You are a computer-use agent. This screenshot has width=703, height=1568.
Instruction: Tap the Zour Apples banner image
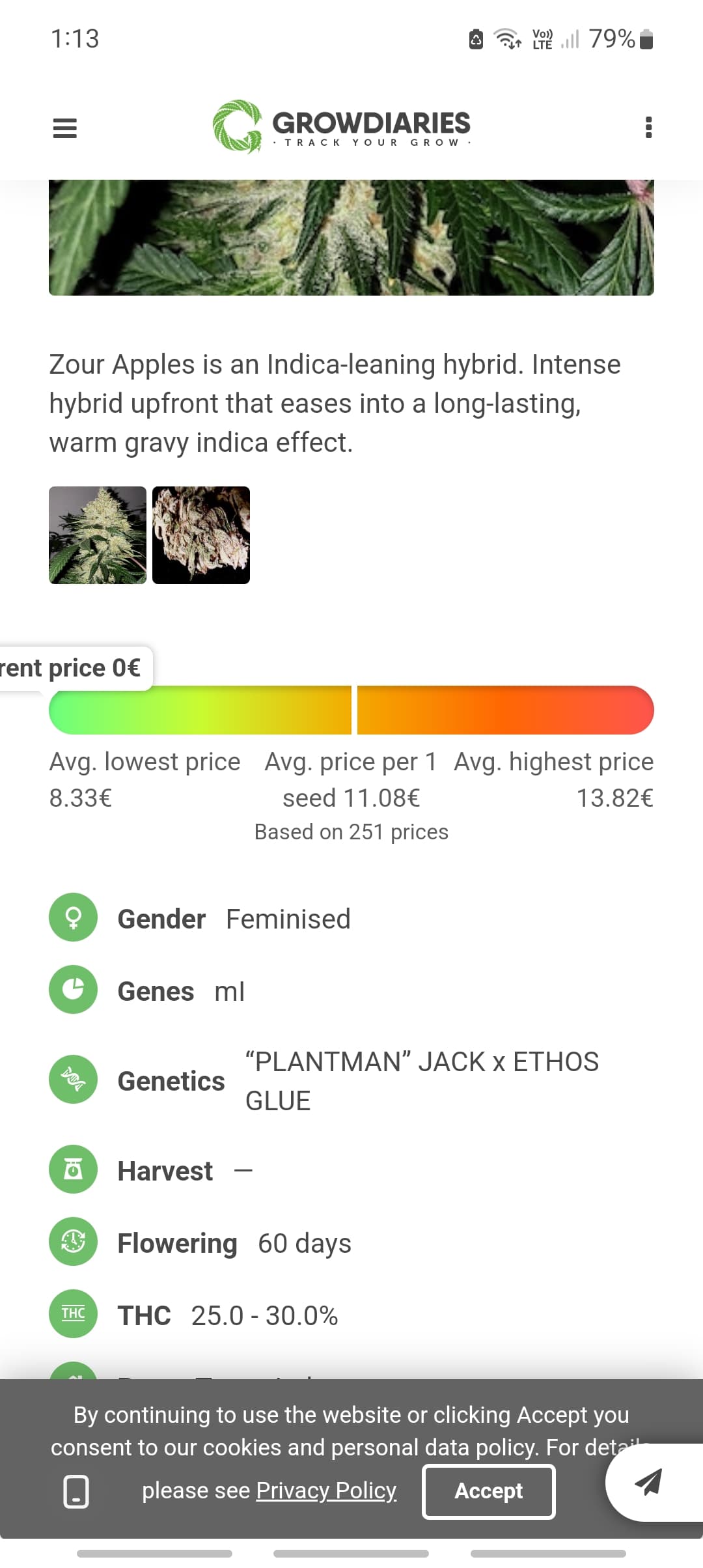click(x=351, y=238)
